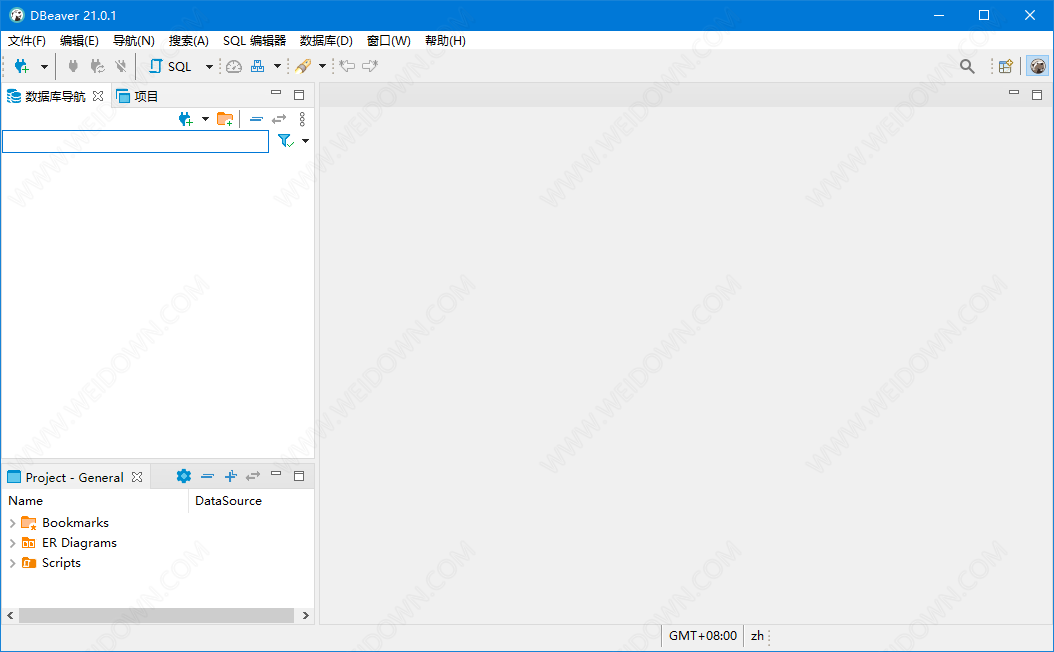Expand the transaction mode dropdown arrow

coord(277,67)
